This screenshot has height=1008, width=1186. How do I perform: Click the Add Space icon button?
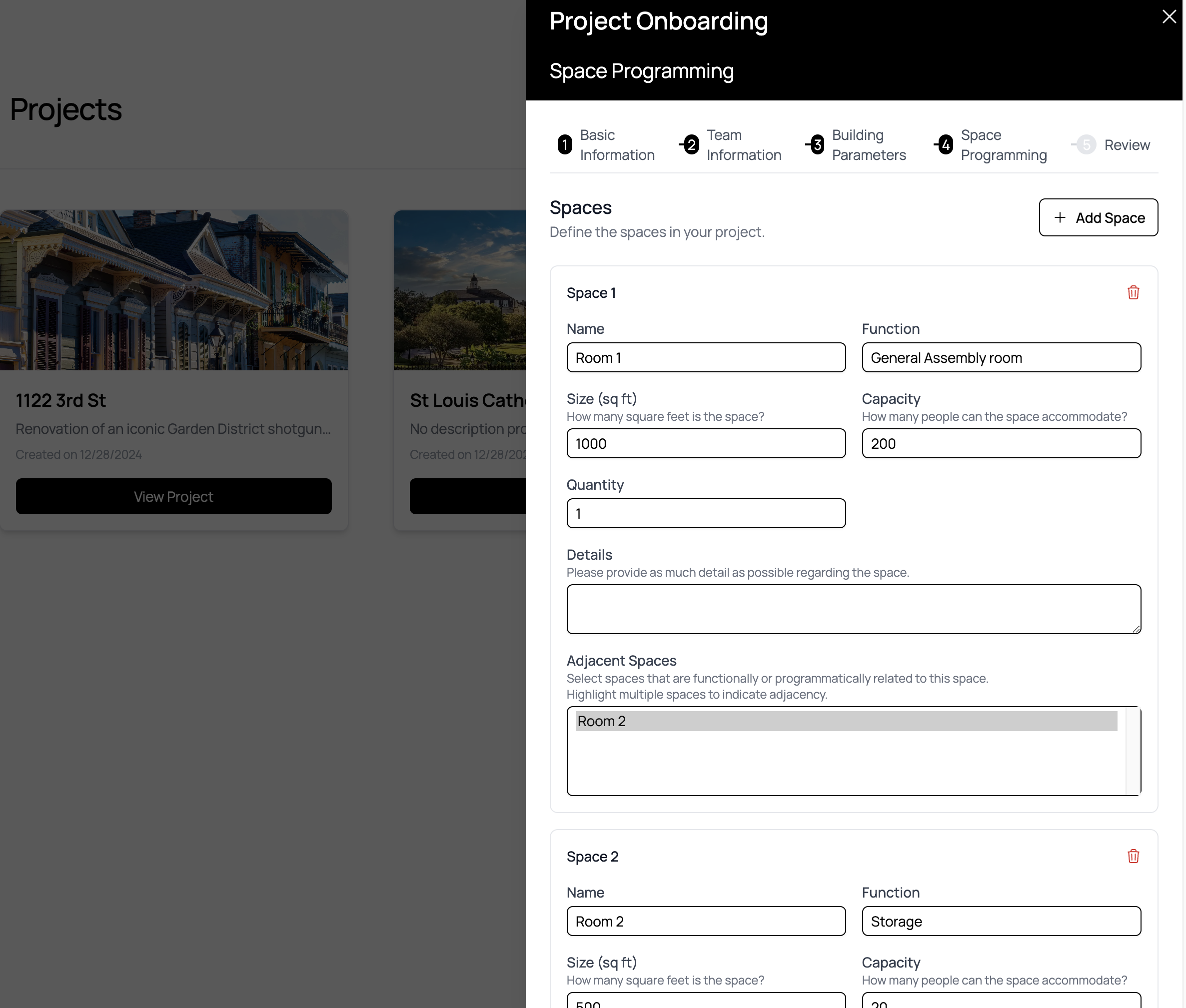pyautogui.click(x=1059, y=217)
